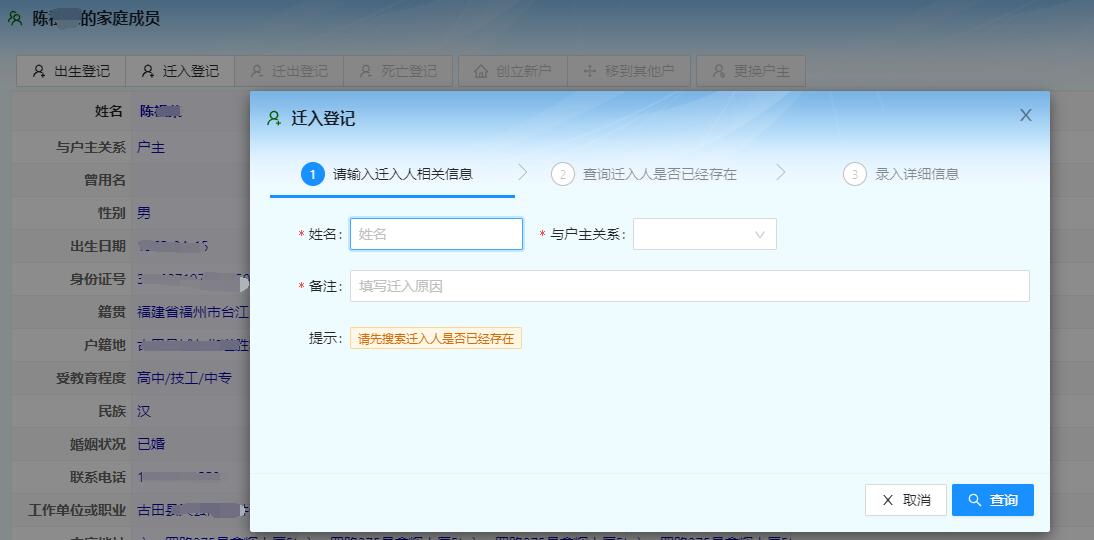Open the 与户主关系 dropdown
Image resolution: width=1094 pixels, height=540 pixels.
pyautogui.click(x=705, y=234)
